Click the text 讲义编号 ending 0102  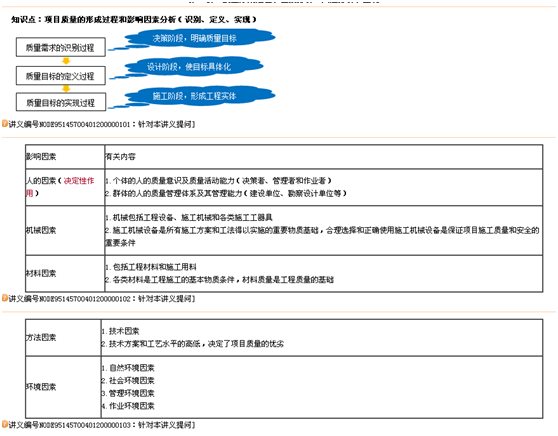click(x=69, y=299)
